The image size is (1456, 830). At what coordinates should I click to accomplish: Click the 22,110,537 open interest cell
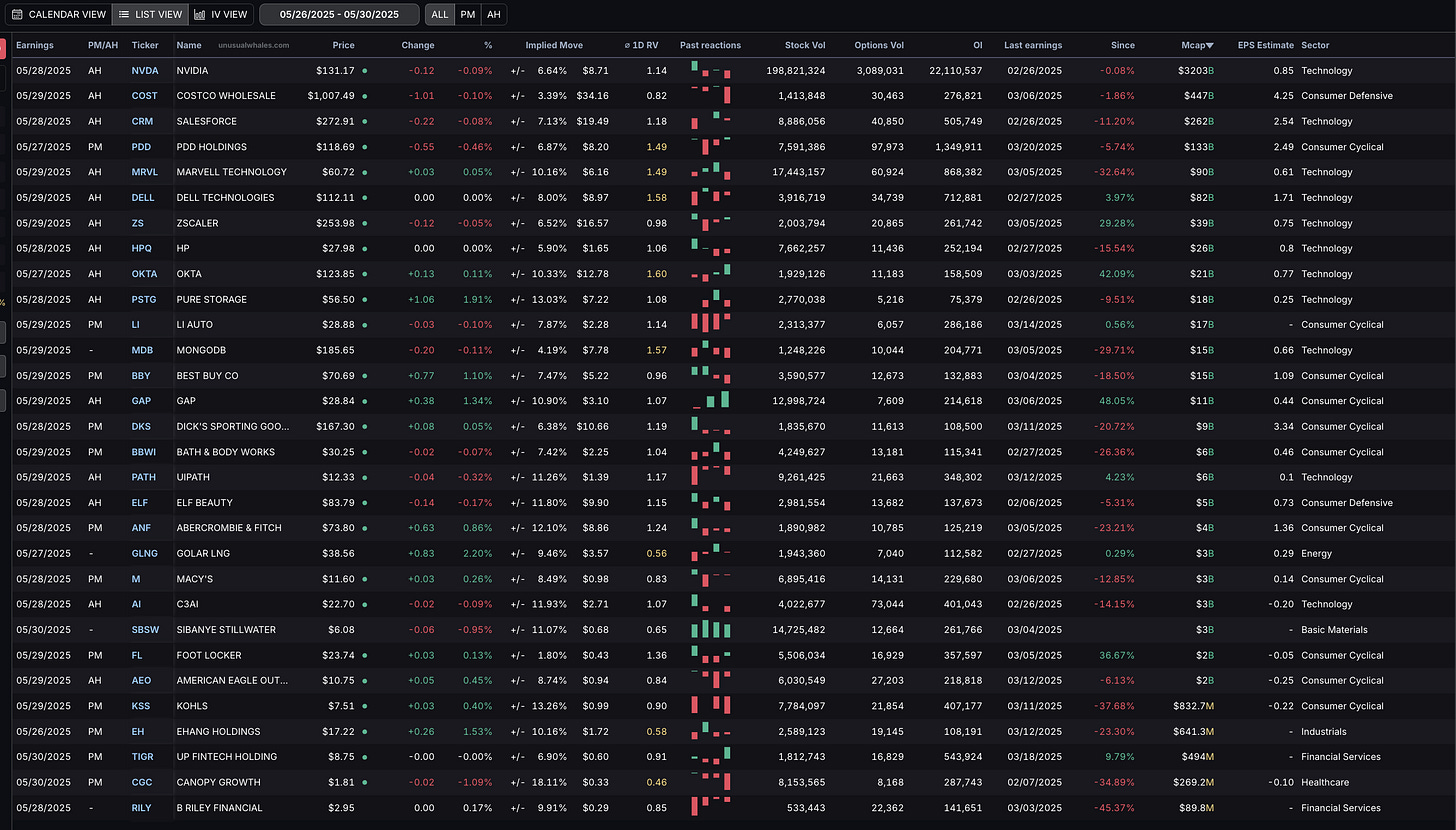click(x=955, y=71)
